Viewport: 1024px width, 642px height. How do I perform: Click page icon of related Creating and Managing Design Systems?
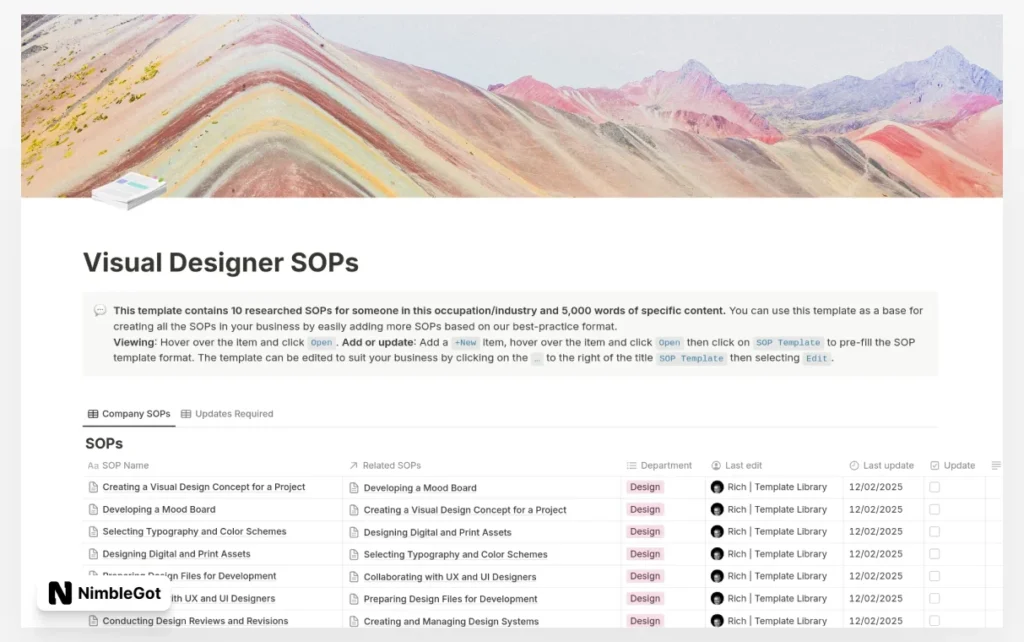pos(354,621)
